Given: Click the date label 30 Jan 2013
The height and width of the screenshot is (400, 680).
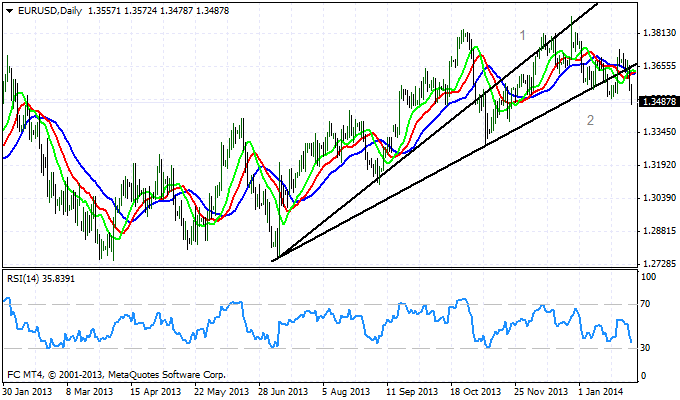Looking at the screenshot, I should (27, 392).
